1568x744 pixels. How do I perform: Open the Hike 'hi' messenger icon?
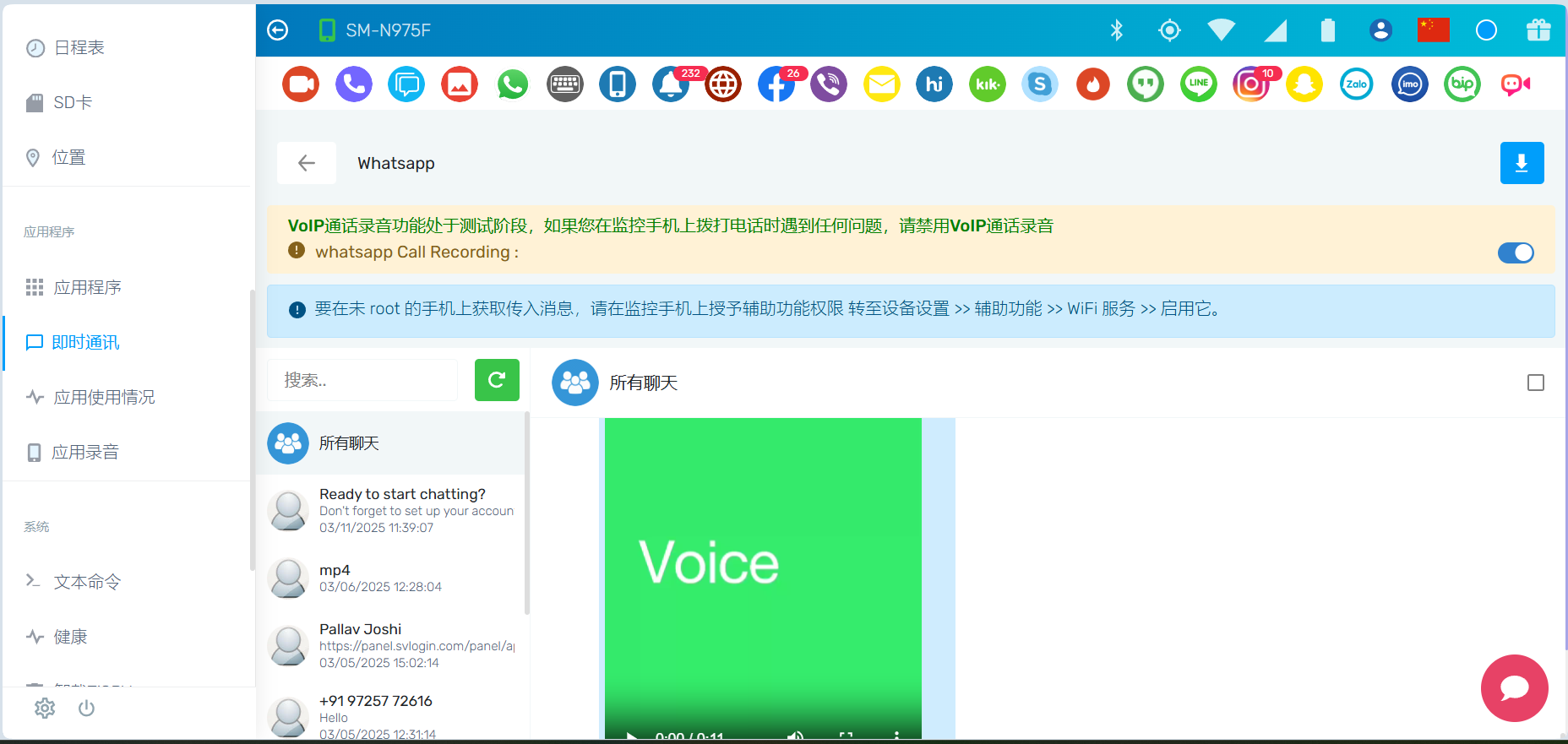tap(934, 84)
